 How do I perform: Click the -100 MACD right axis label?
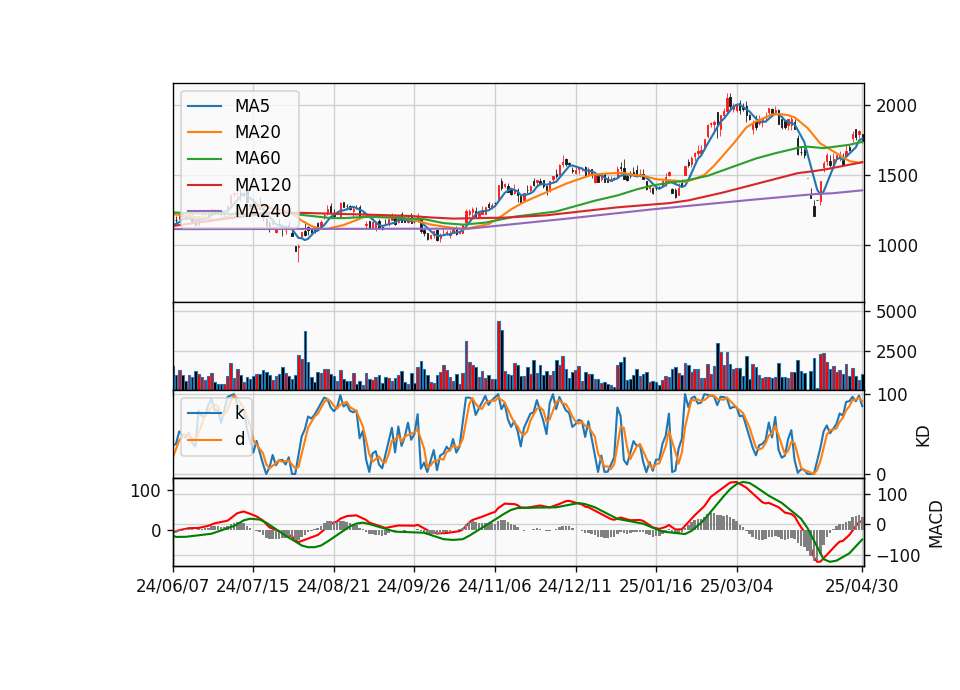tap(899, 557)
